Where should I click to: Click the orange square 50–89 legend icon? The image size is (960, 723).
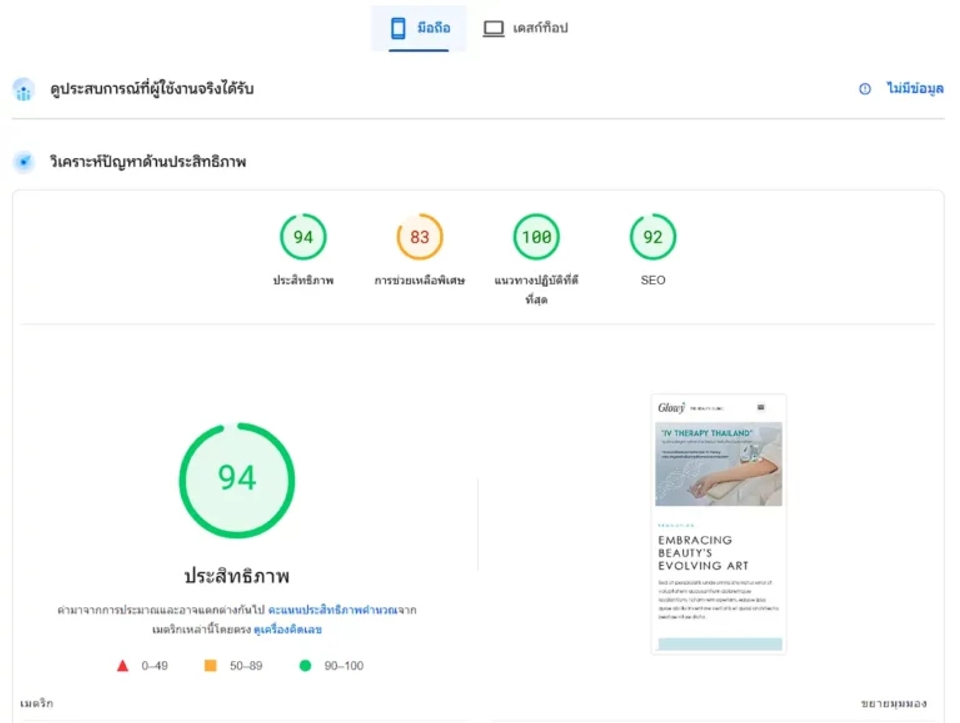pos(210,665)
